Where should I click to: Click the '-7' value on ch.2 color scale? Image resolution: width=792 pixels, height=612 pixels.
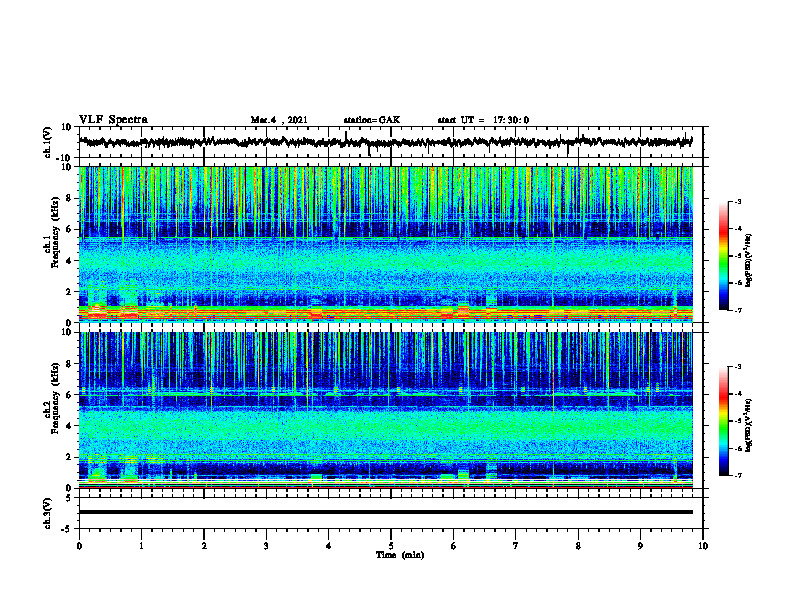click(737, 476)
